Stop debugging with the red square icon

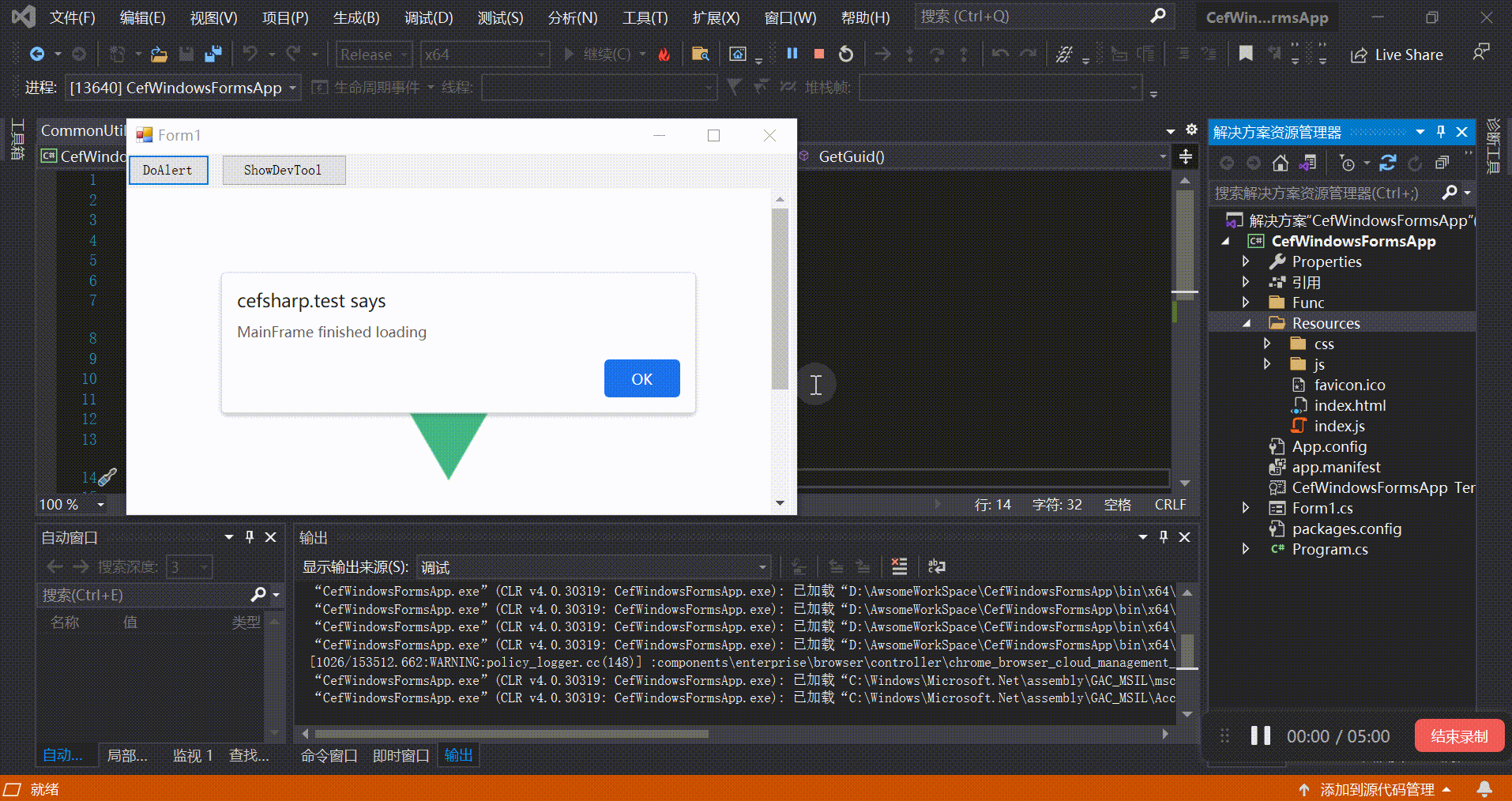(x=819, y=54)
